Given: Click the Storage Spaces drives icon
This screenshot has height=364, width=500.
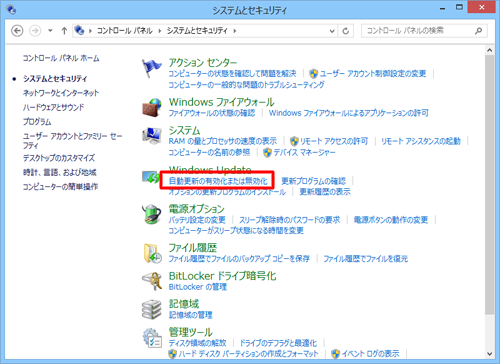Looking at the screenshot, I should 152,309.
